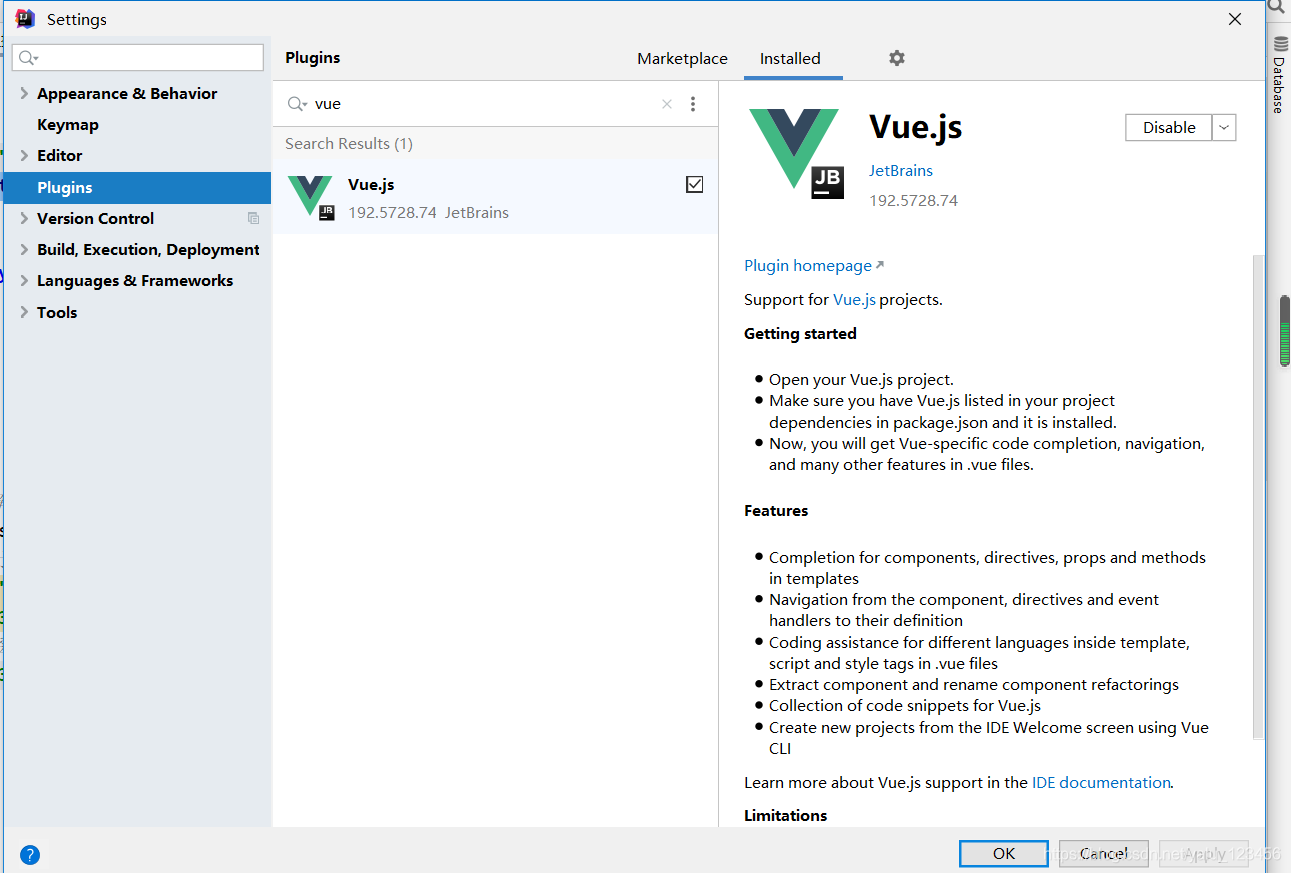Expand the Editor section
Image resolution: width=1291 pixels, height=873 pixels.
pos(24,155)
